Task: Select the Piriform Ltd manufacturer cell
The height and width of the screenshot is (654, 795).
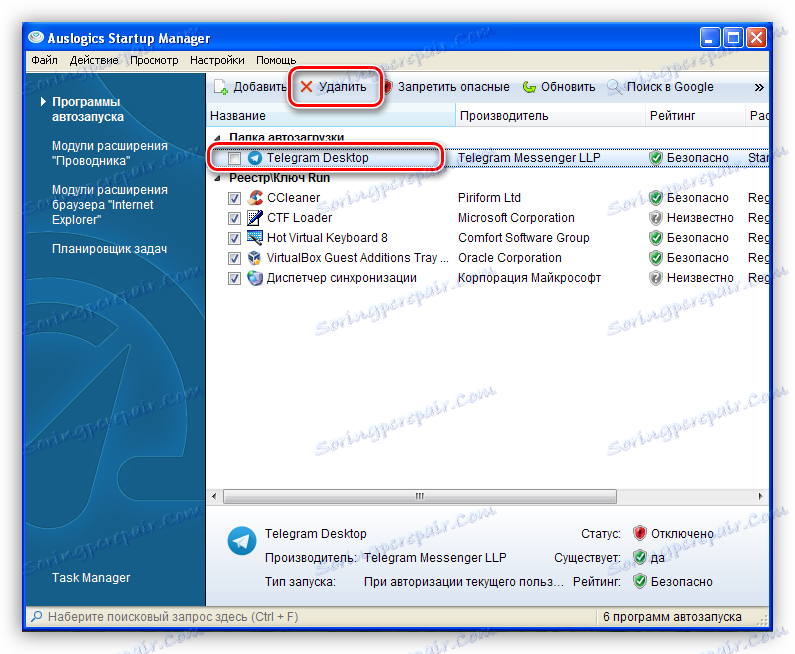Action: click(489, 198)
